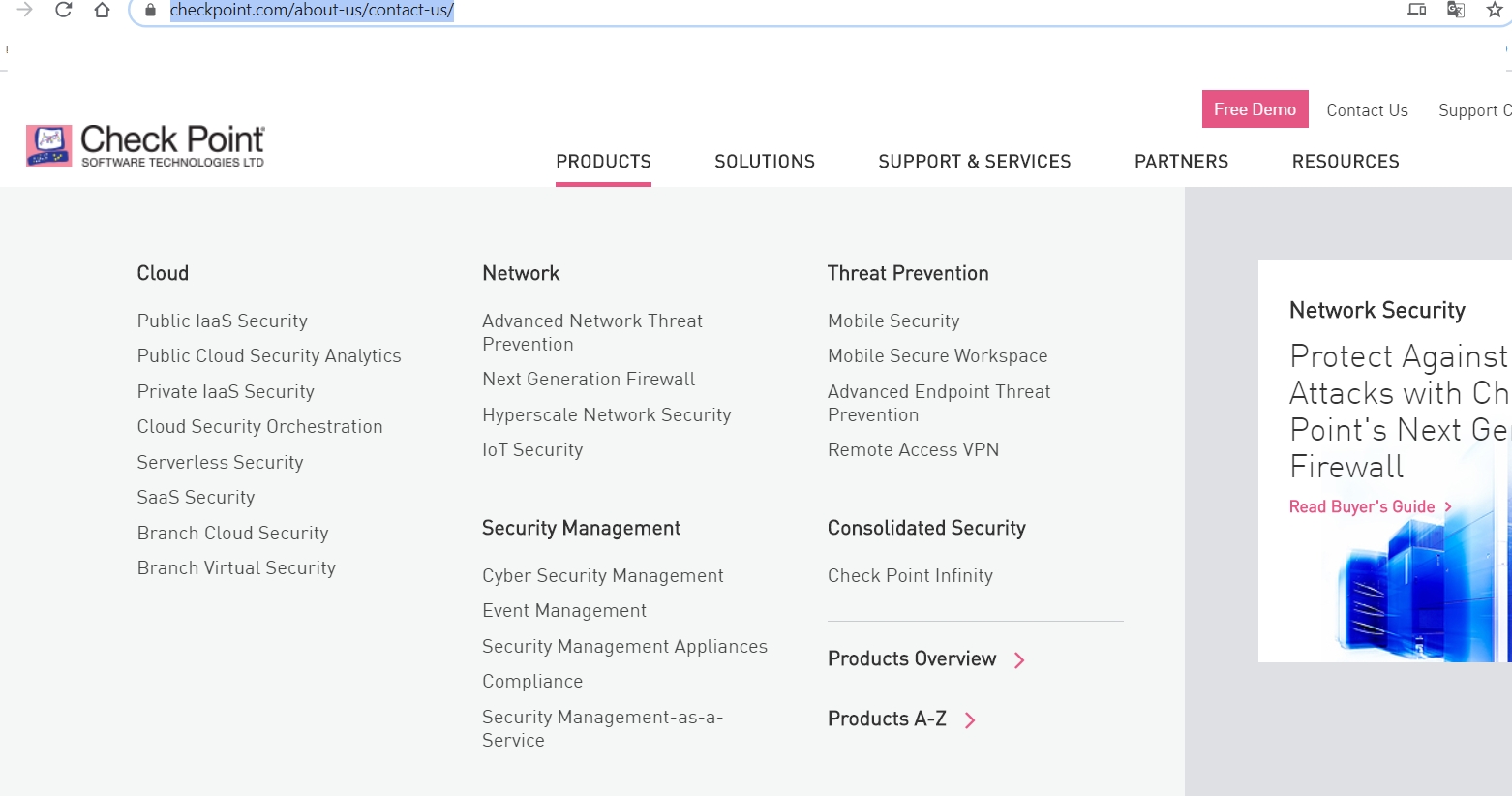This screenshot has height=796, width=1512.
Task: Click the translate page icon
Action: 1455,10
